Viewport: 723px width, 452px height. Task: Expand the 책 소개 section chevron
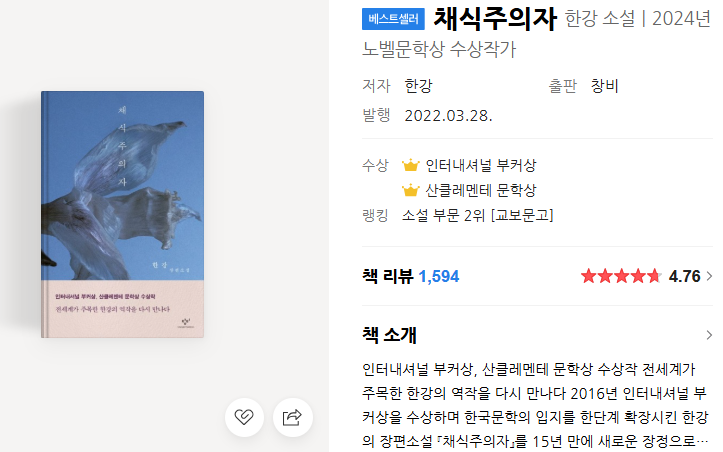[709, 335]
